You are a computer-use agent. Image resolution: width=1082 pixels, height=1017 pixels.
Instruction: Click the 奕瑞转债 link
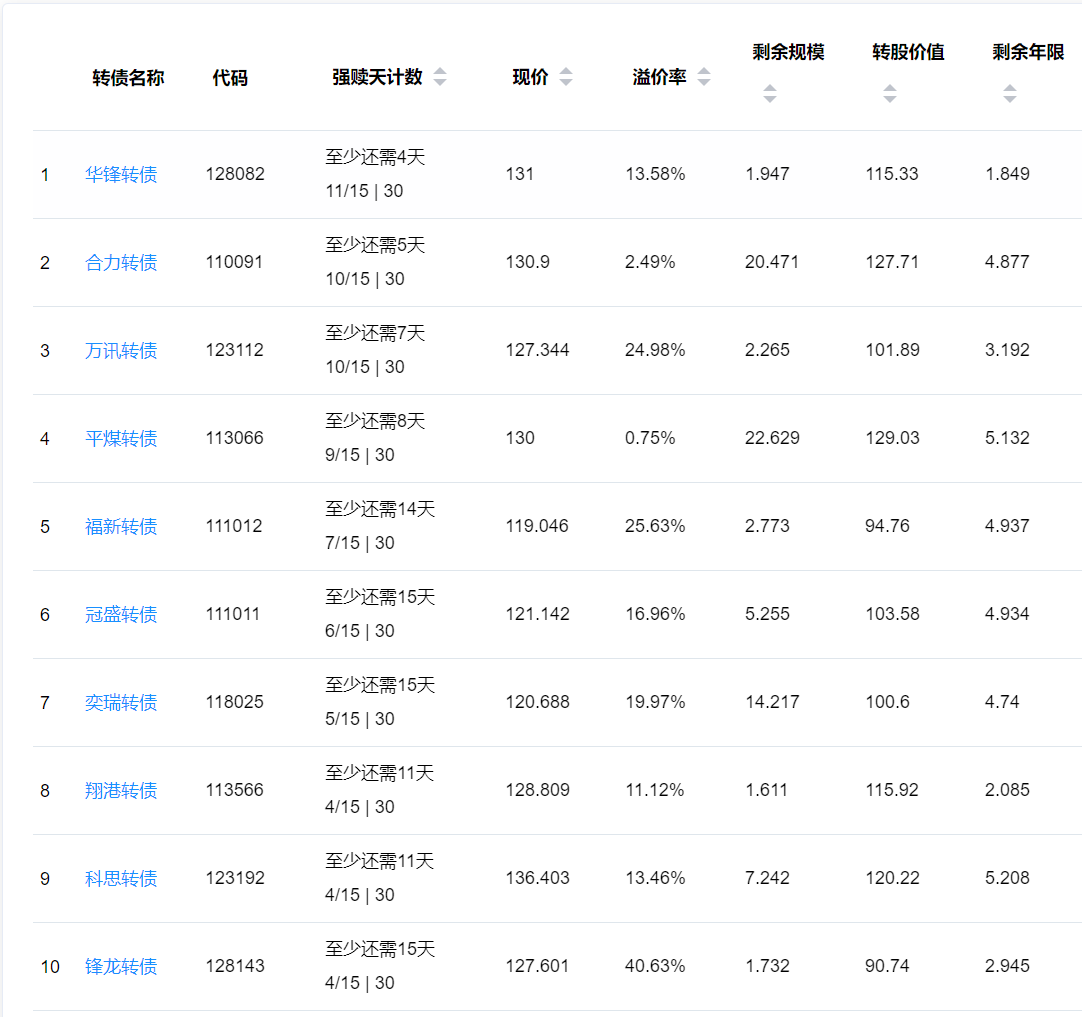pos(121,703)
